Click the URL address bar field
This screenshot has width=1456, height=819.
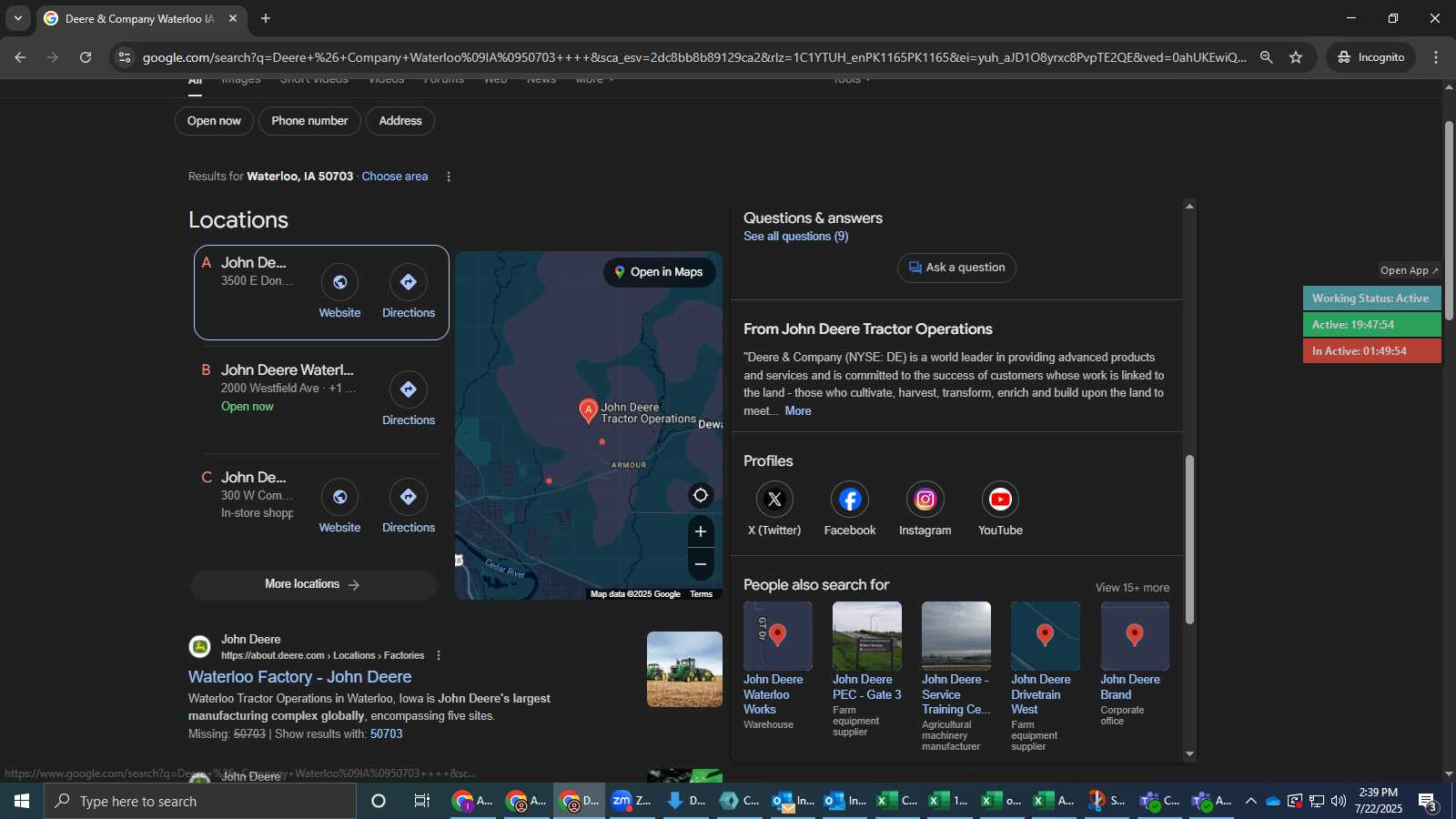pos(694,57)
